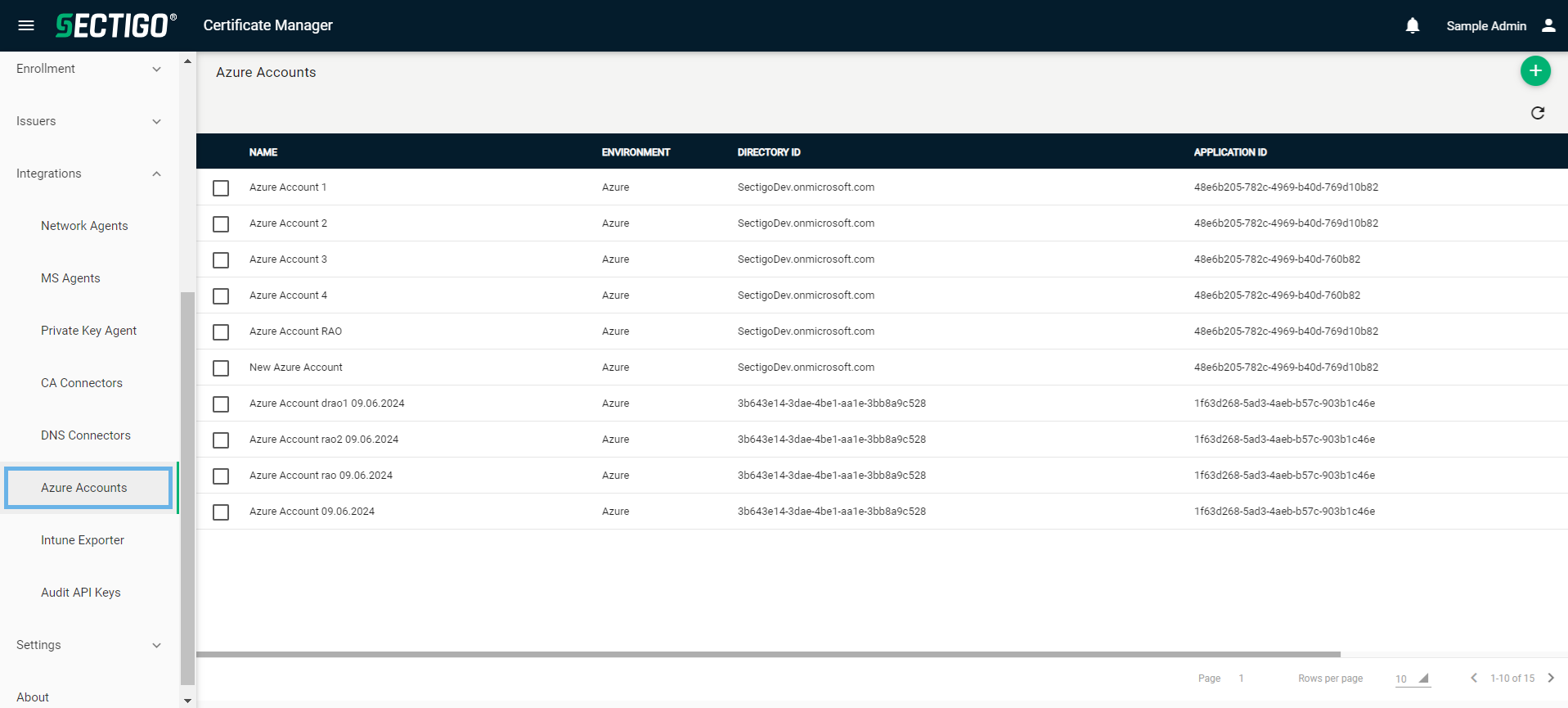The height and width of the screenshot is (708, 1568).
Task: Check the box for Azure Account 2
Action: [x=221, y=224]
